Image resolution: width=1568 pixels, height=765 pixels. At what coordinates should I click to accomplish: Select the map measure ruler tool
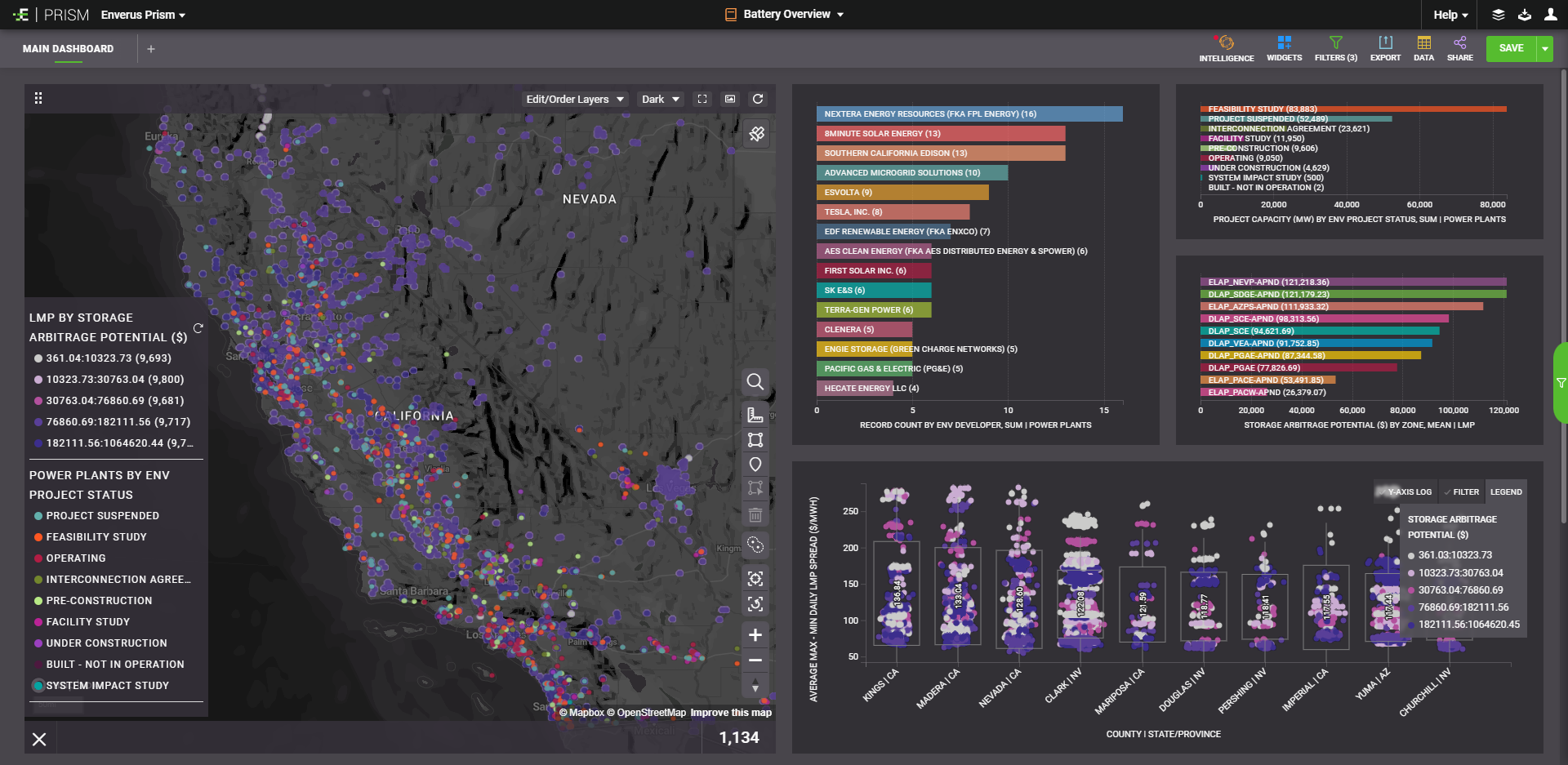pyautogui.click(x=755, y=415)
